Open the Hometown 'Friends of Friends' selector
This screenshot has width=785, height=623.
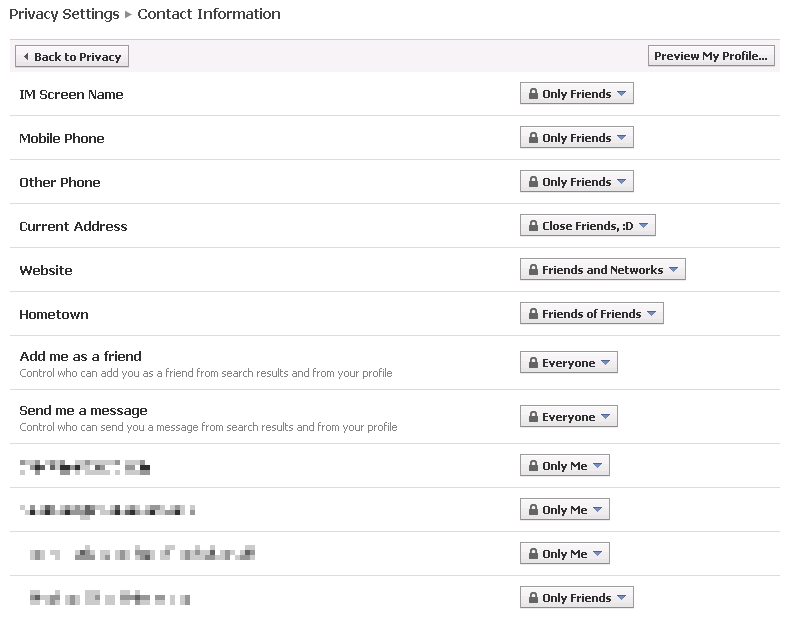[x=591, y=314]
